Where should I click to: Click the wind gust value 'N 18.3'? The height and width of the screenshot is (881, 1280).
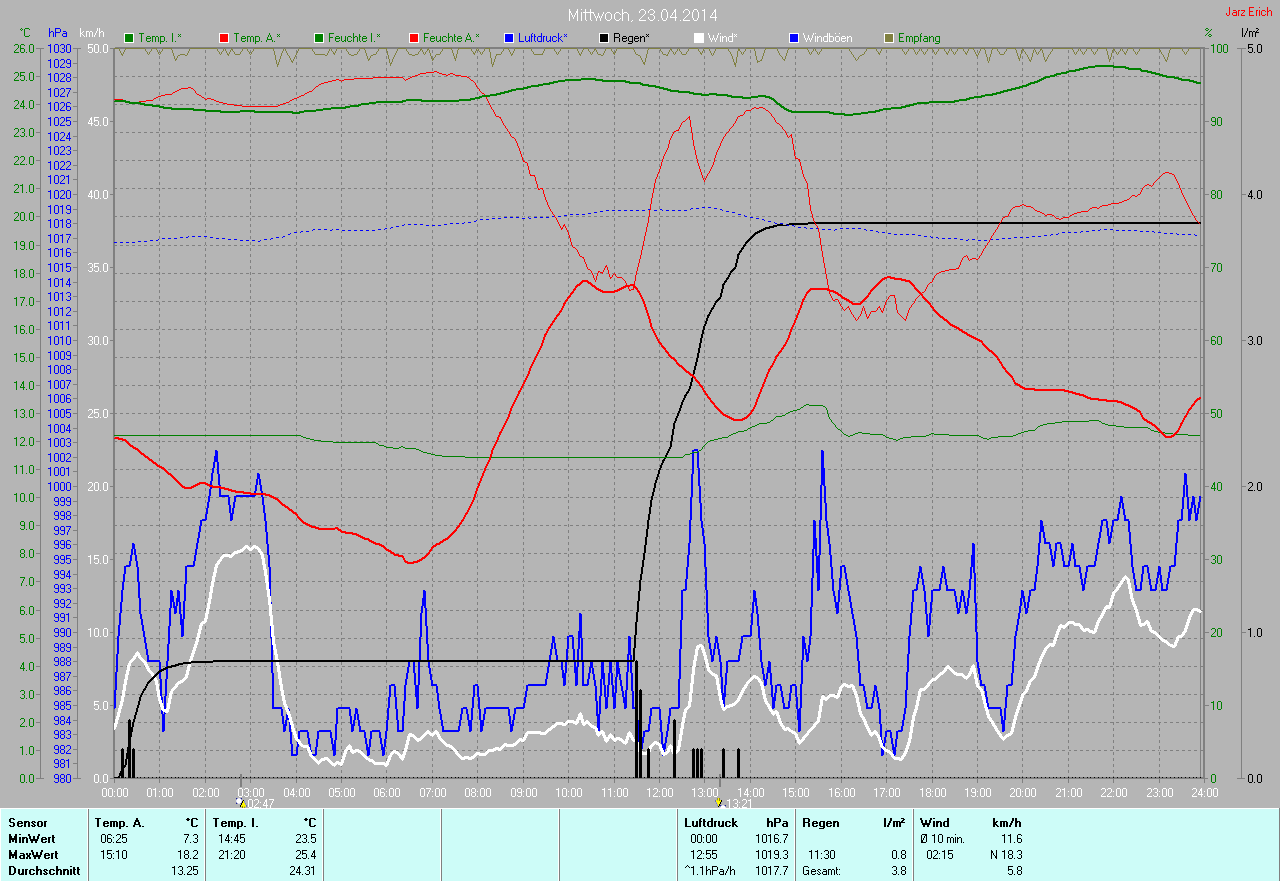coord(1005,855)
